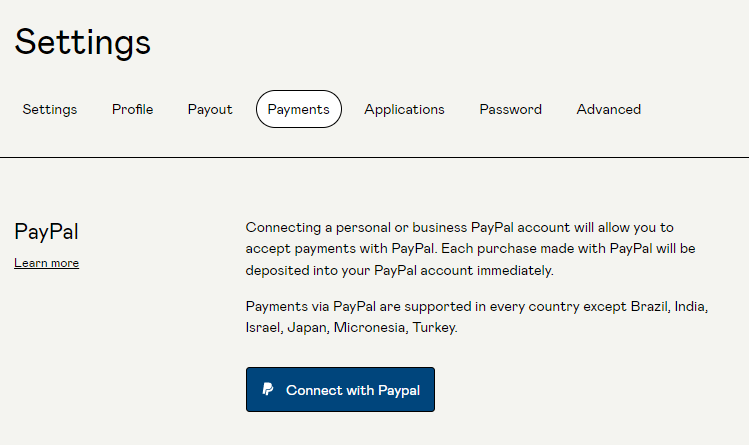Switch to the Password tab

point(510,109)
